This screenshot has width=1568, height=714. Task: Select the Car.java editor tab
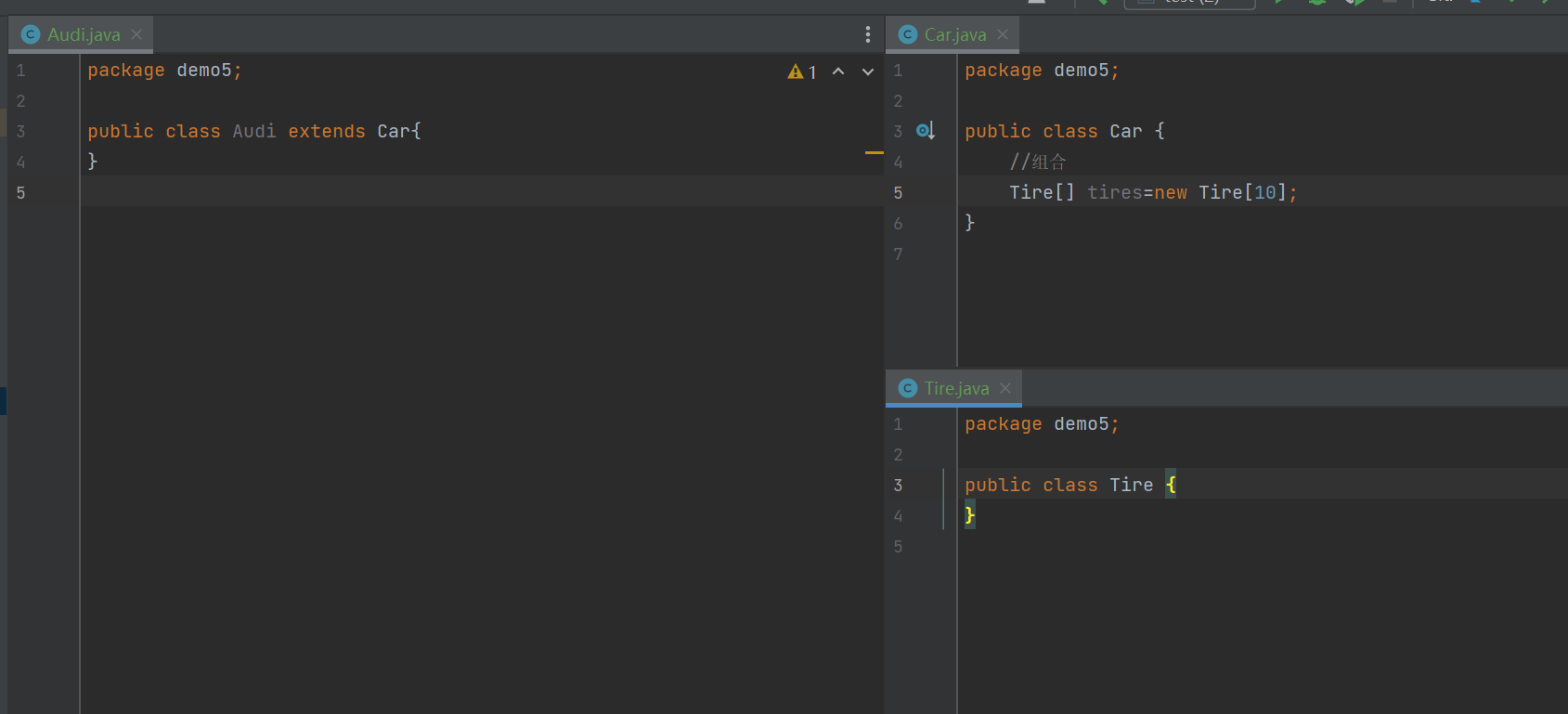click(x=943, y=34)
